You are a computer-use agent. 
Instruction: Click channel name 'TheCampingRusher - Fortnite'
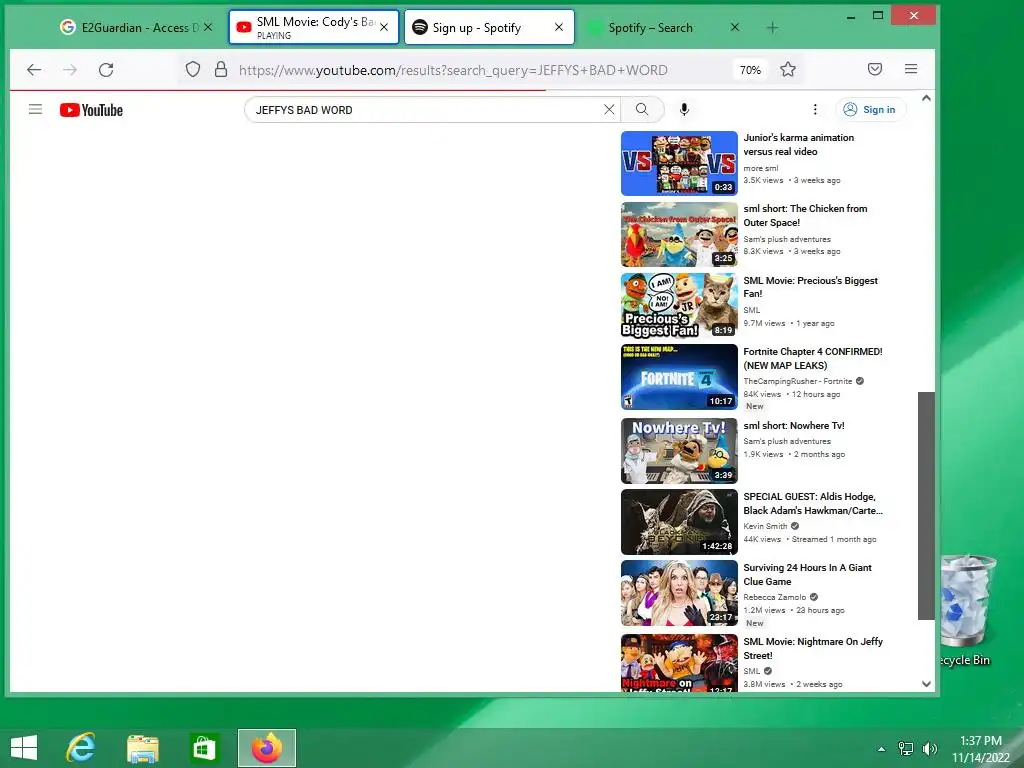point(797,381)
